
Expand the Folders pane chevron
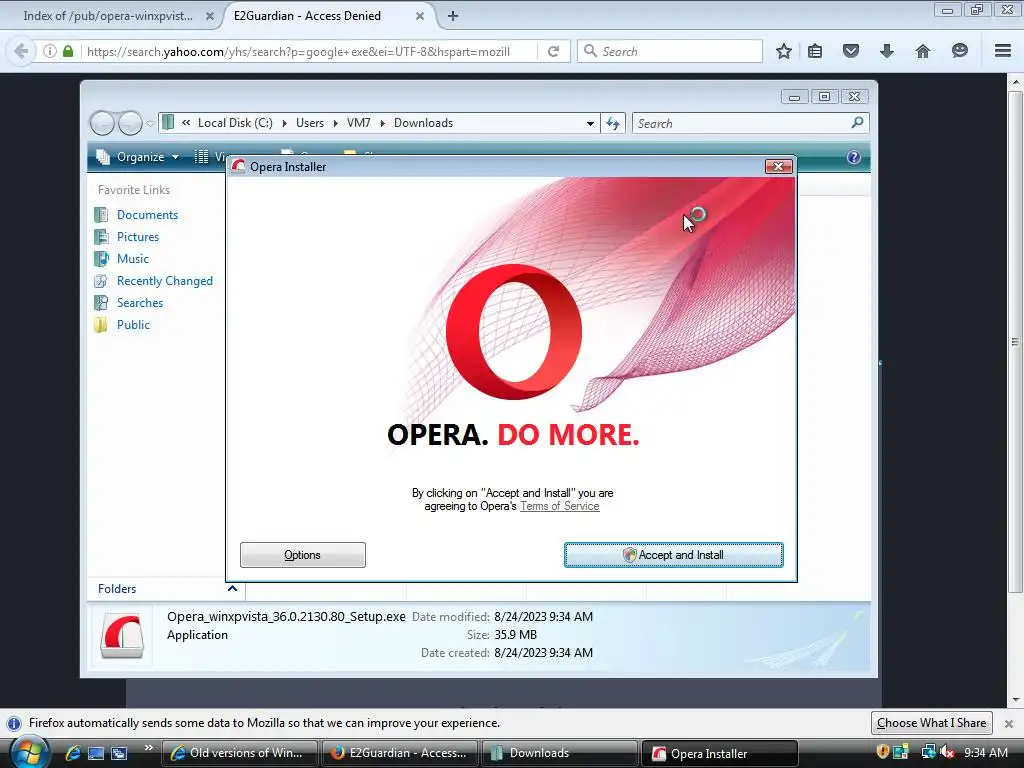coord(232,588)
